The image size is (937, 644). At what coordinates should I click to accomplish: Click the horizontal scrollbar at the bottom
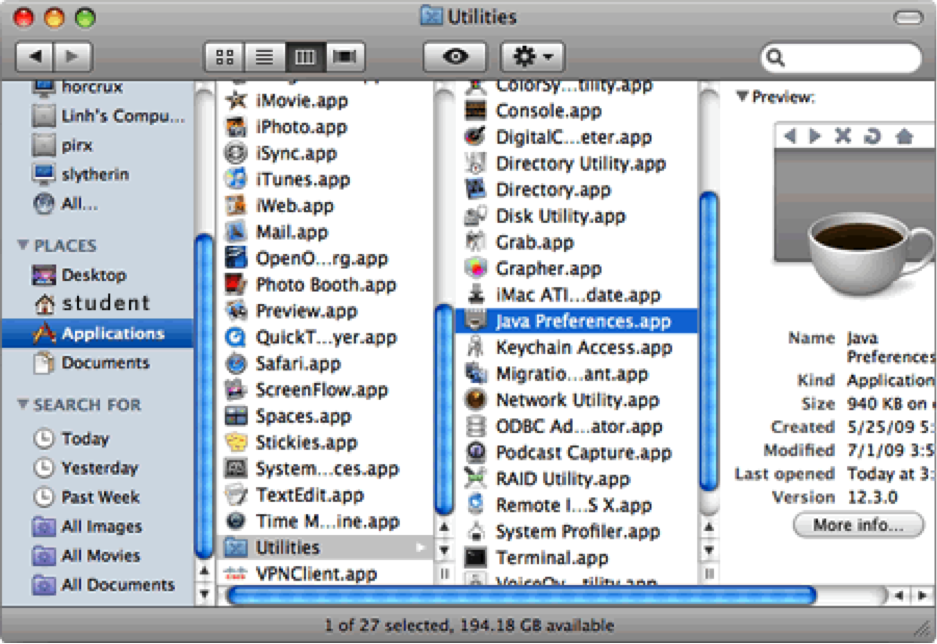(522, 596)
